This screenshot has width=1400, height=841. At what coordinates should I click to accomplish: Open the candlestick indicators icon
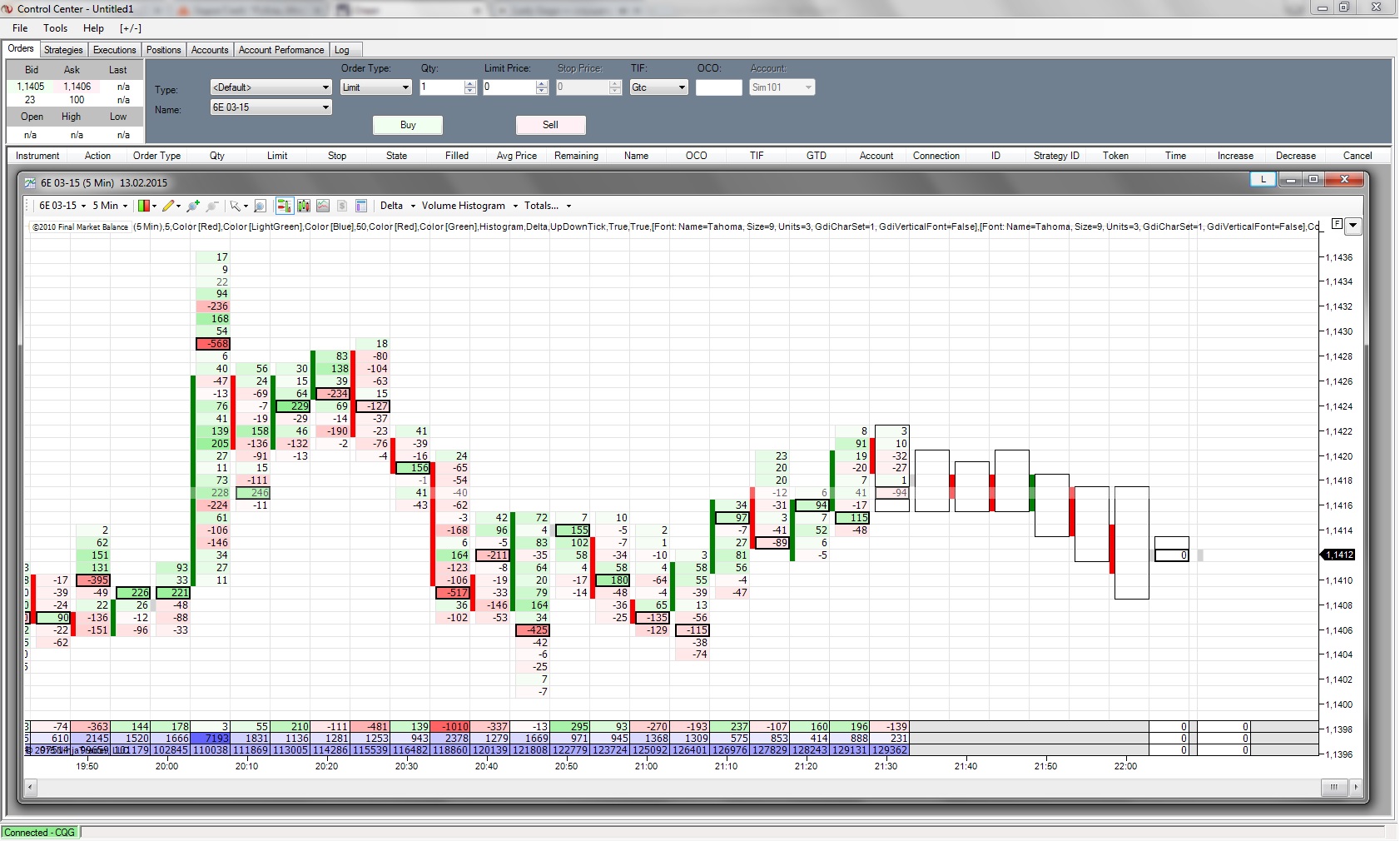tap(304, 206)
